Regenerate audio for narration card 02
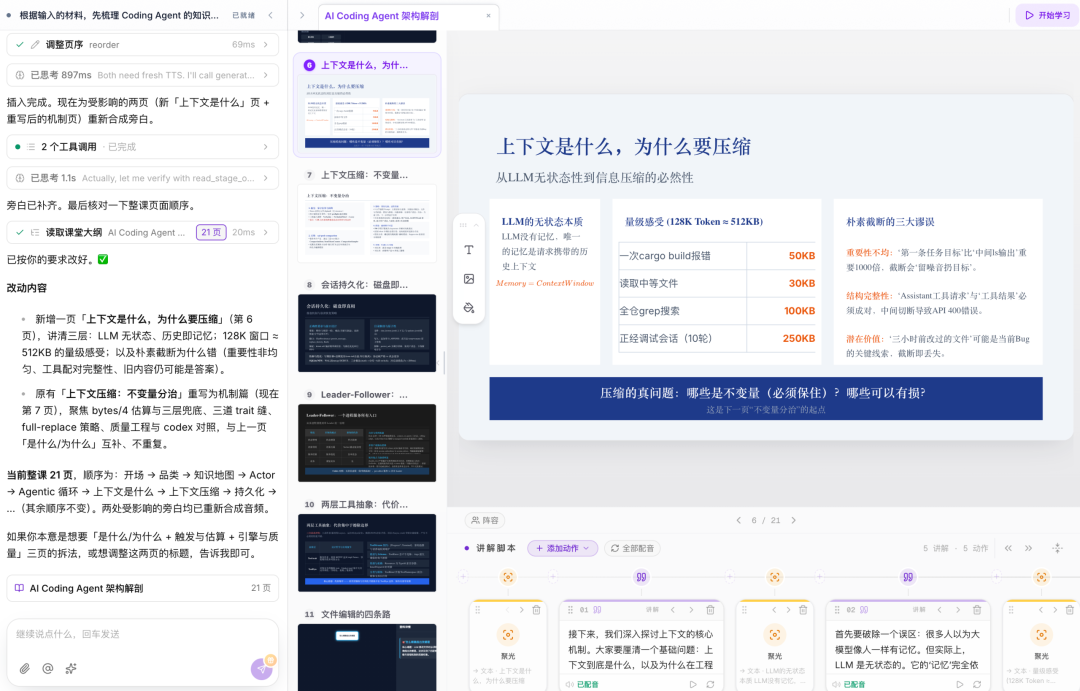 click(977, 684)
